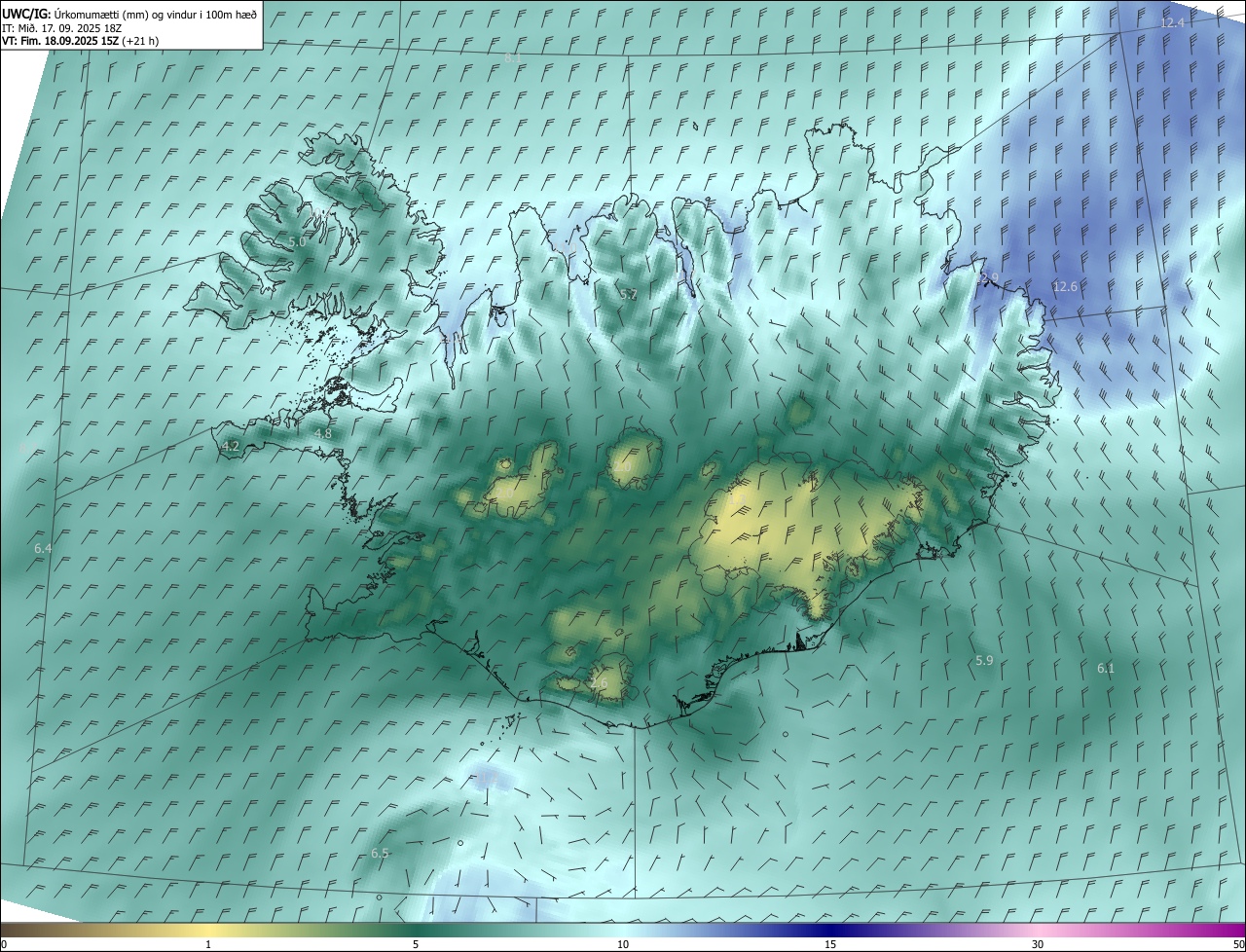Click the 0 tick label on the color scale
1246x952 pixels.
click(x=4, y=944)
